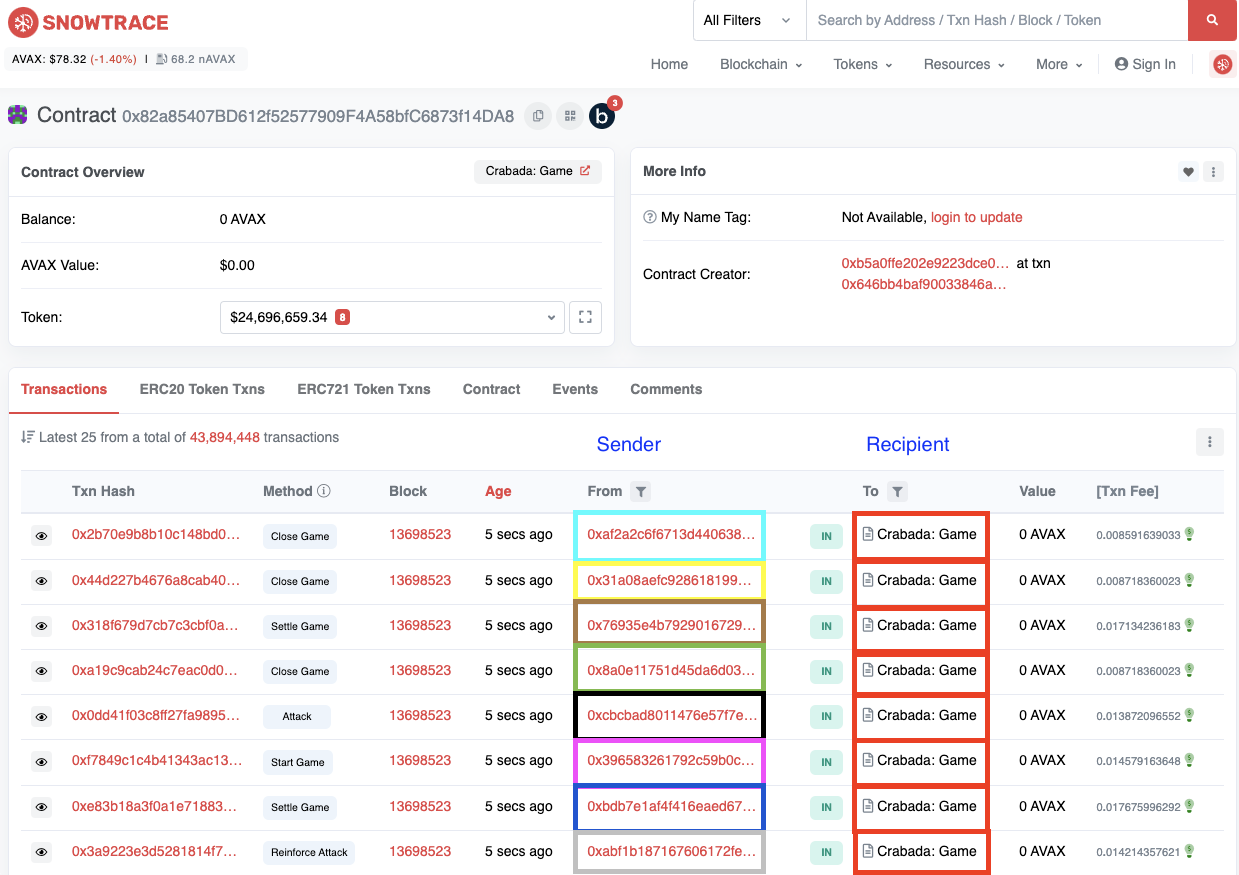Open the Contract tab

(491, 389)
